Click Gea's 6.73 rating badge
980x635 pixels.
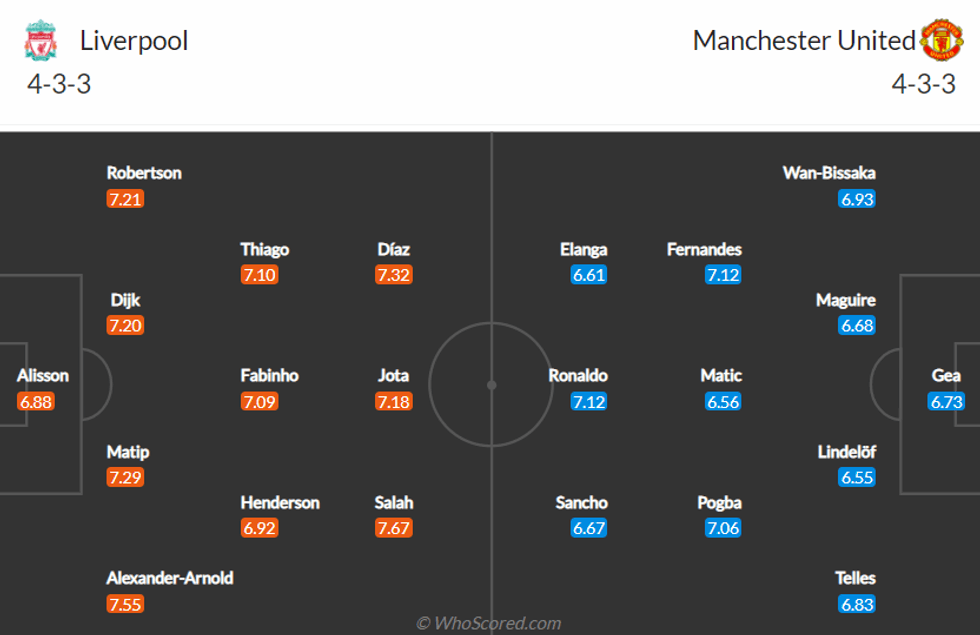tap(946, 402)
